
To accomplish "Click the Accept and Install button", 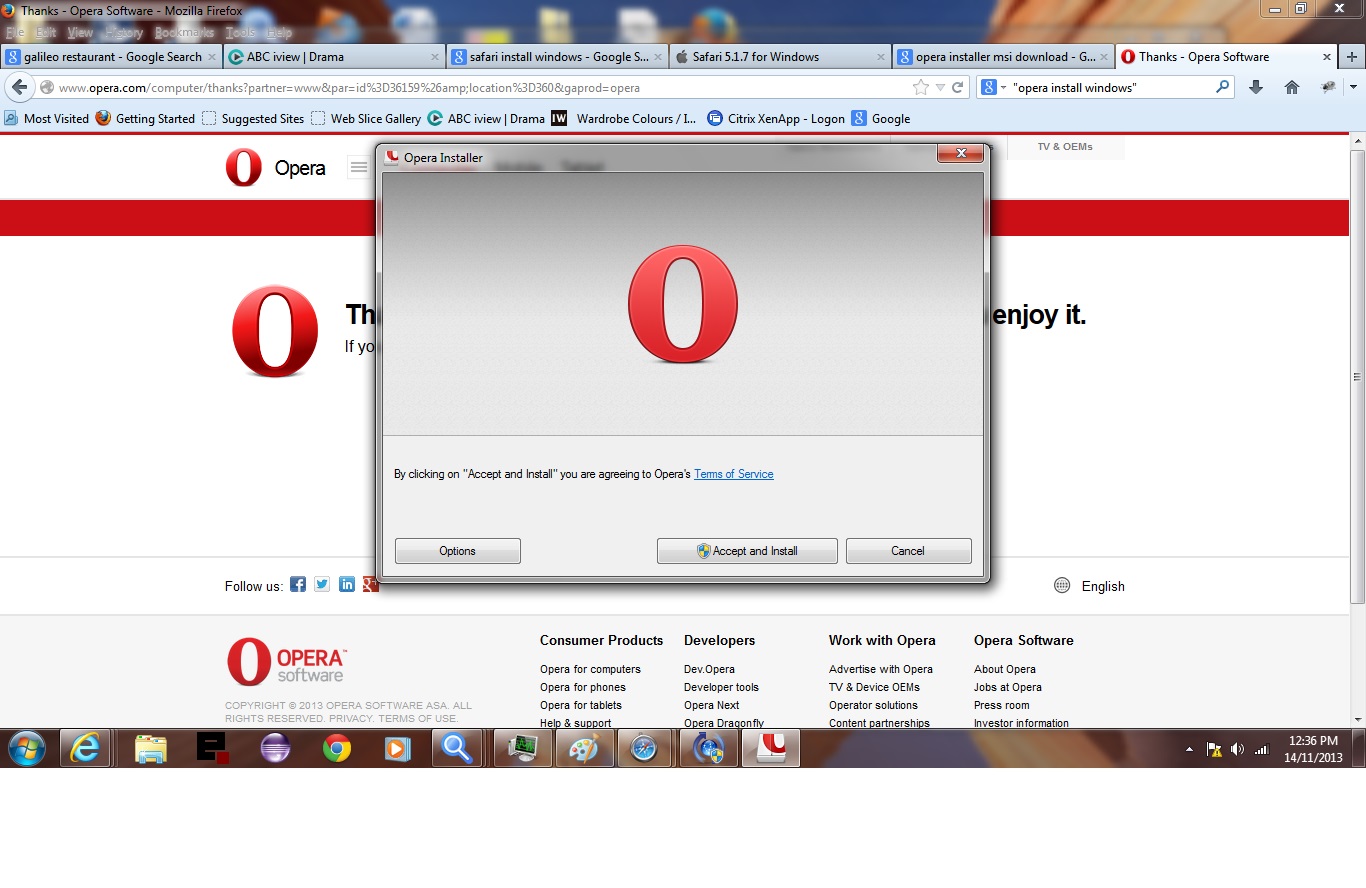I will [747, 551].
